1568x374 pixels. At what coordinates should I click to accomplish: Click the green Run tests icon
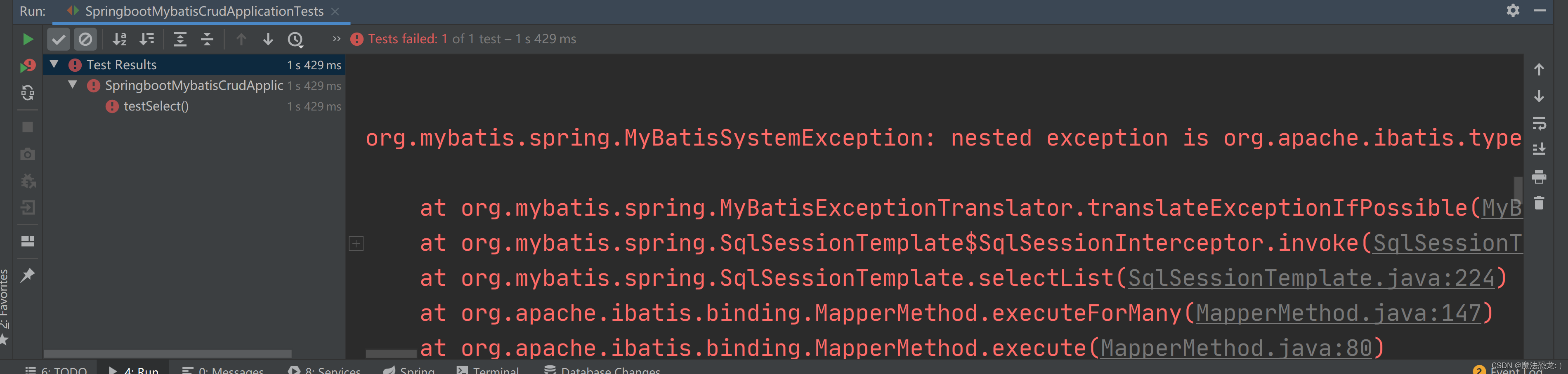(x=27, y=40)
